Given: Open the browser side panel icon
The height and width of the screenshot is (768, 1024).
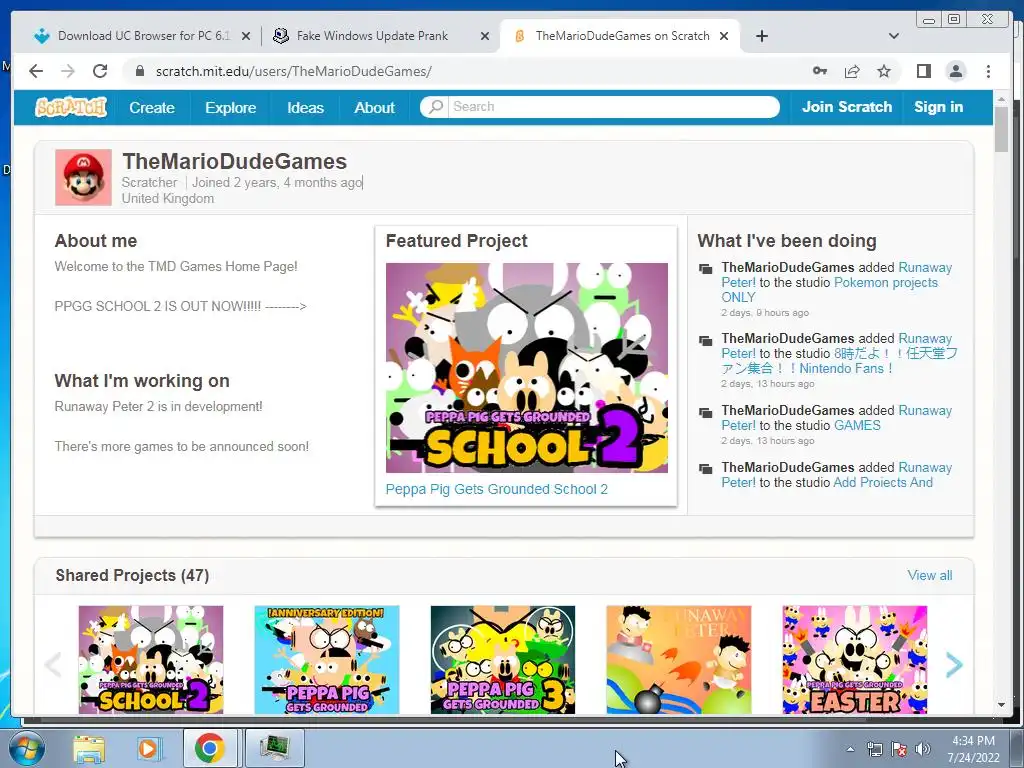Looking at the screenshot, I should click(x=923, y=71).
